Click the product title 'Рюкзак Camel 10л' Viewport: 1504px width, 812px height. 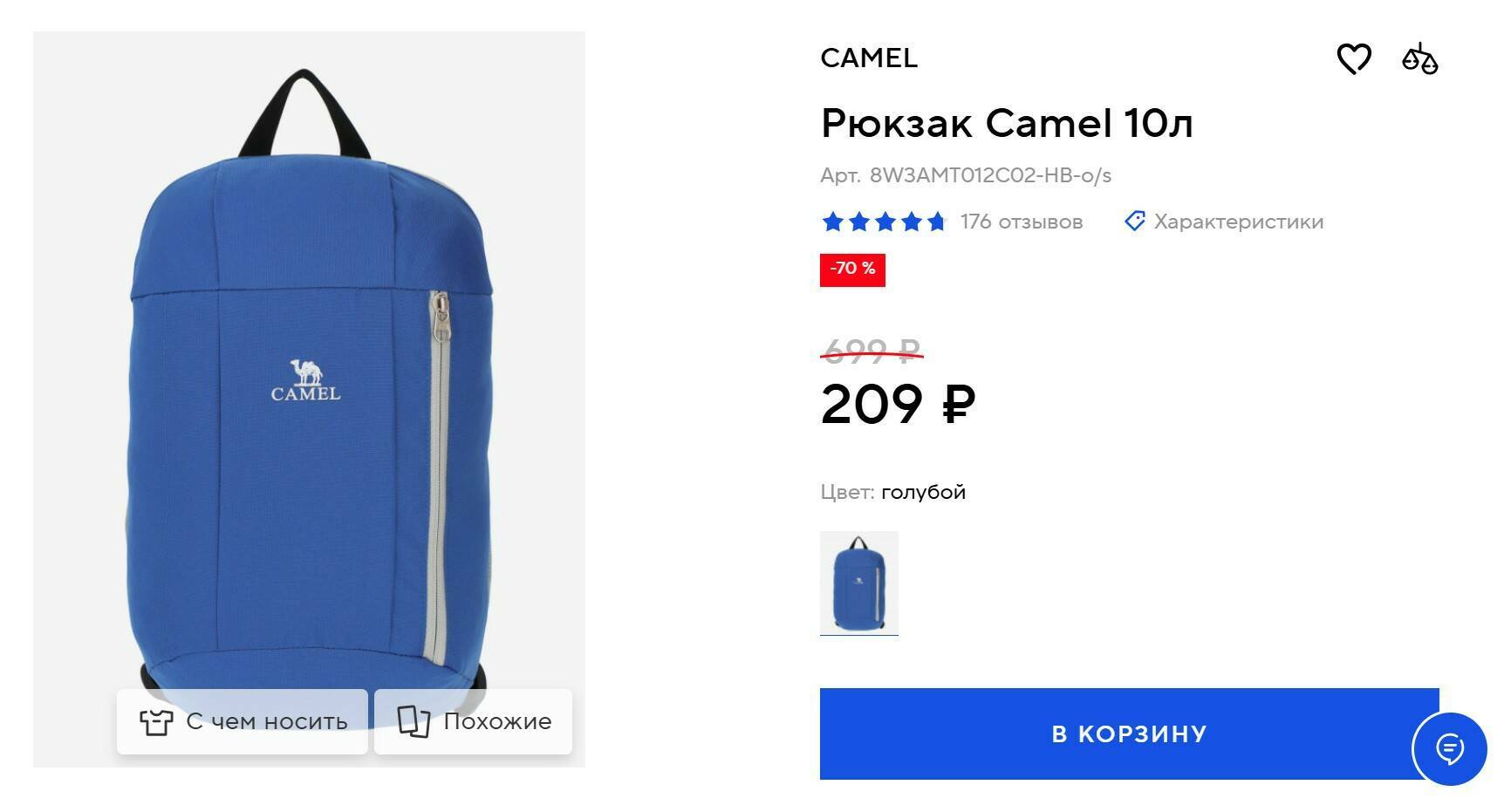point(1007,123)
